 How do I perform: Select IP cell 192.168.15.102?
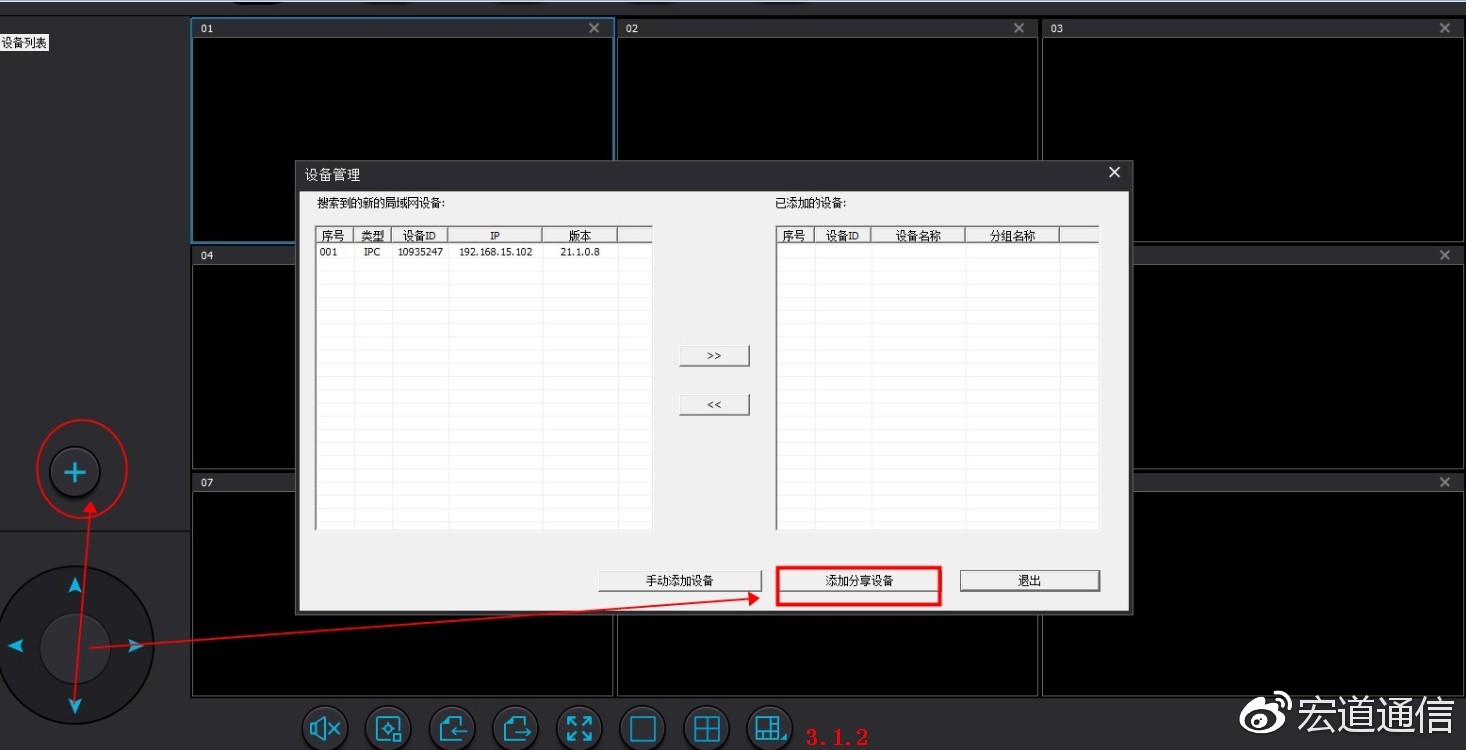click(496, 252)
